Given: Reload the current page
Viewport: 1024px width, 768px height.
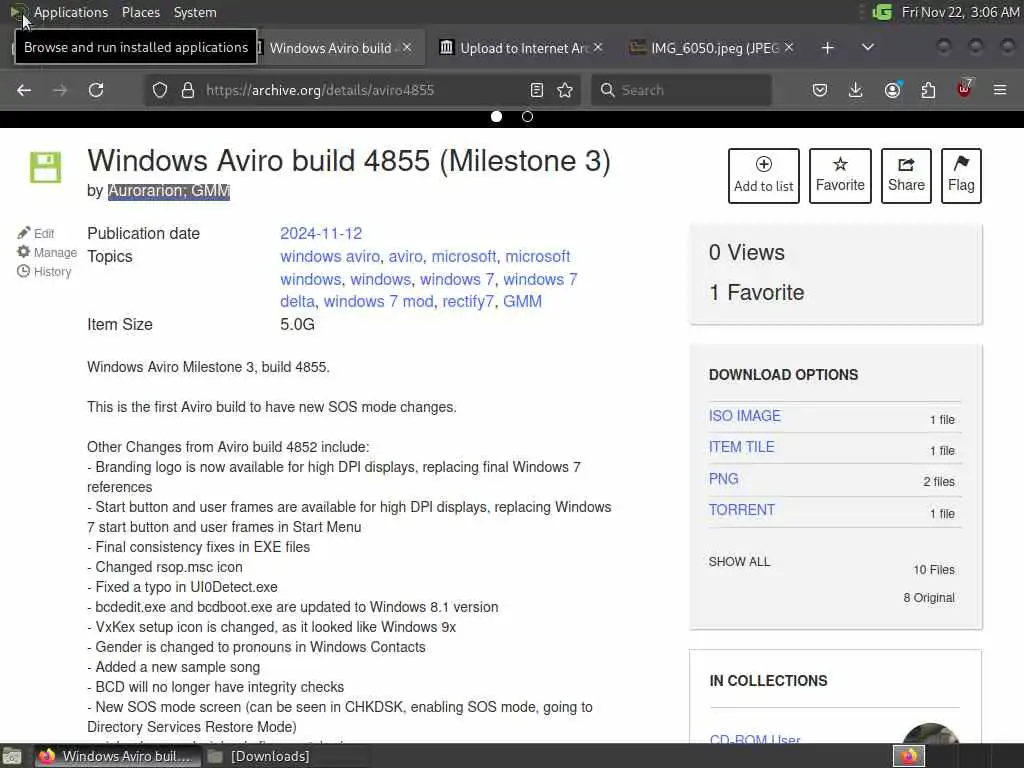Looking at the screenshot, I should click(96, 90).
